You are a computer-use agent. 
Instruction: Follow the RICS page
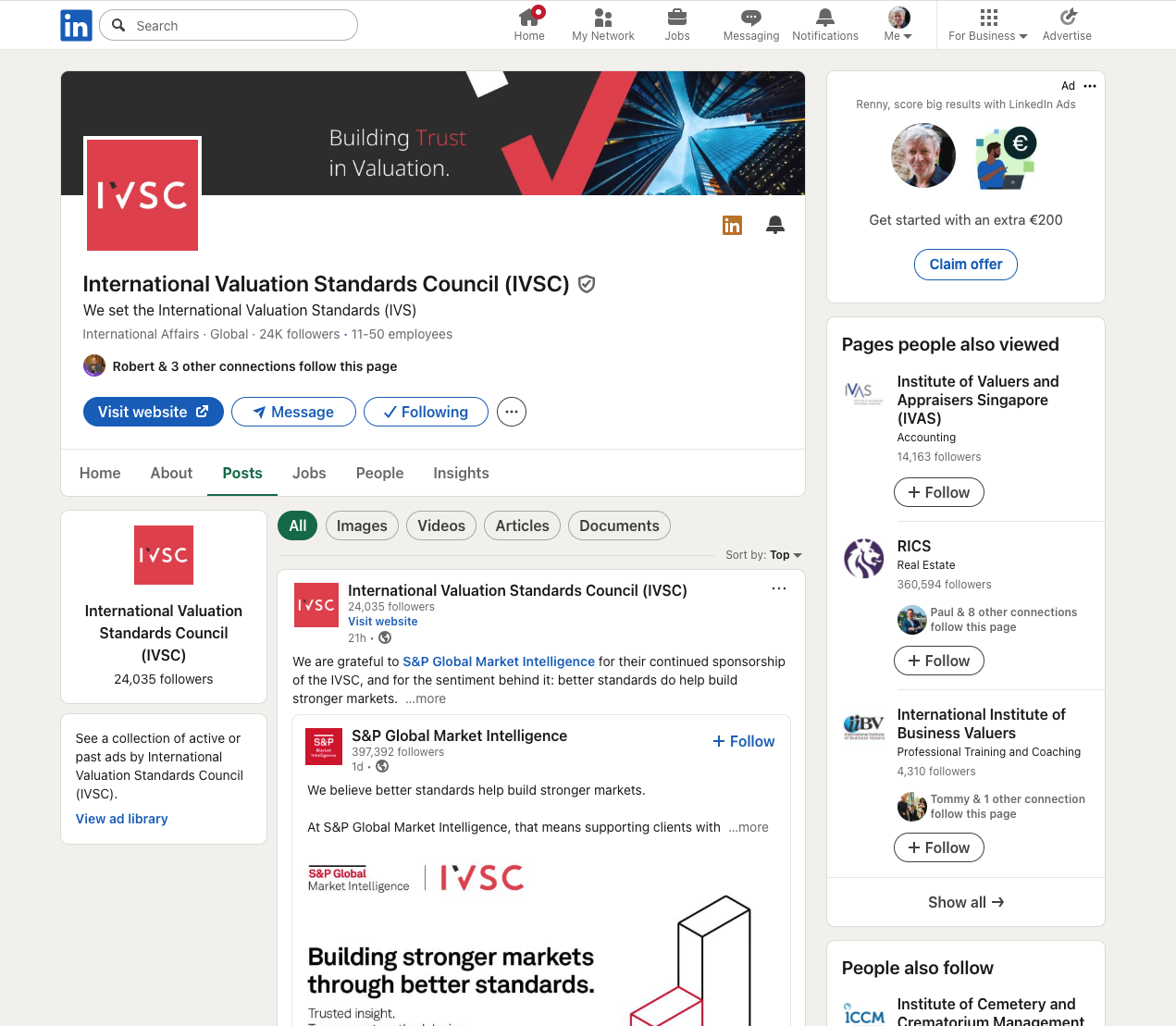point(939,661)
